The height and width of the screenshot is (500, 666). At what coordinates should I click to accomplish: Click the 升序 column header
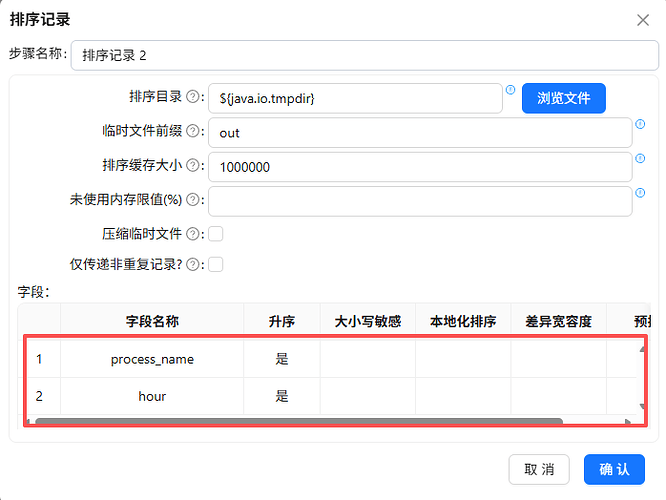pos(282,321)
